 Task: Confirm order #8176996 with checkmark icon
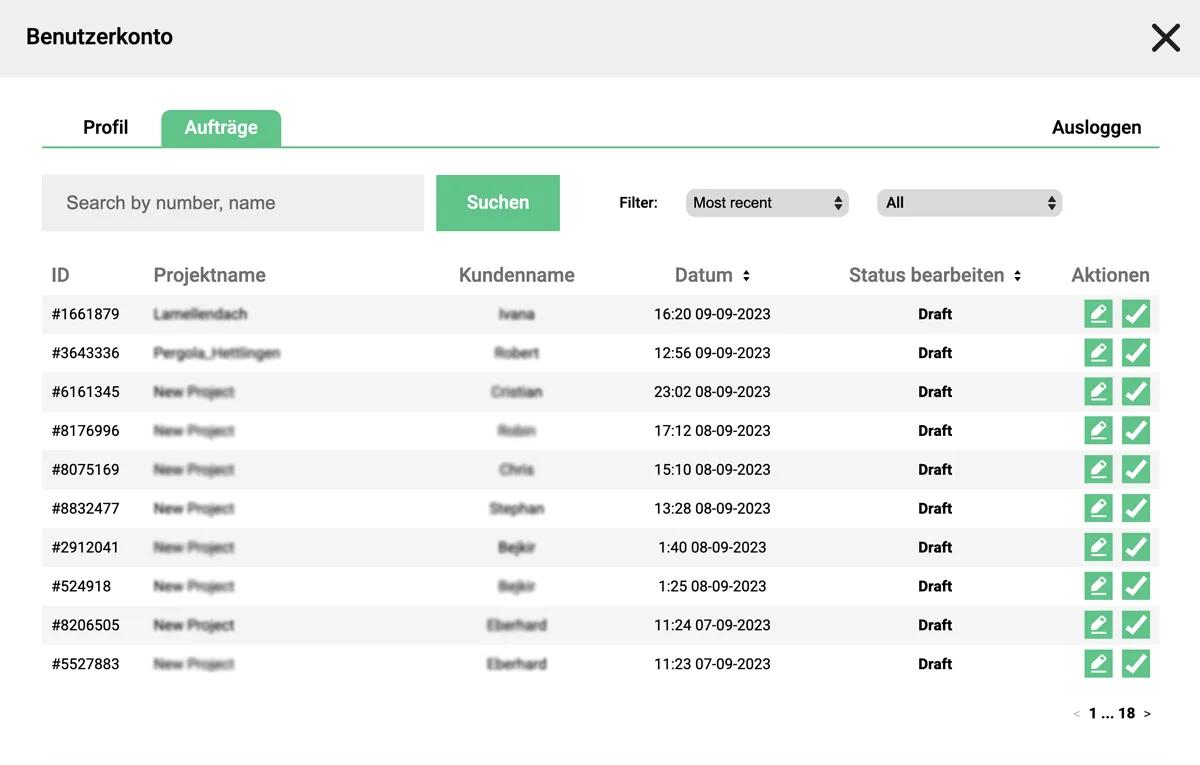click(1136, 431)
